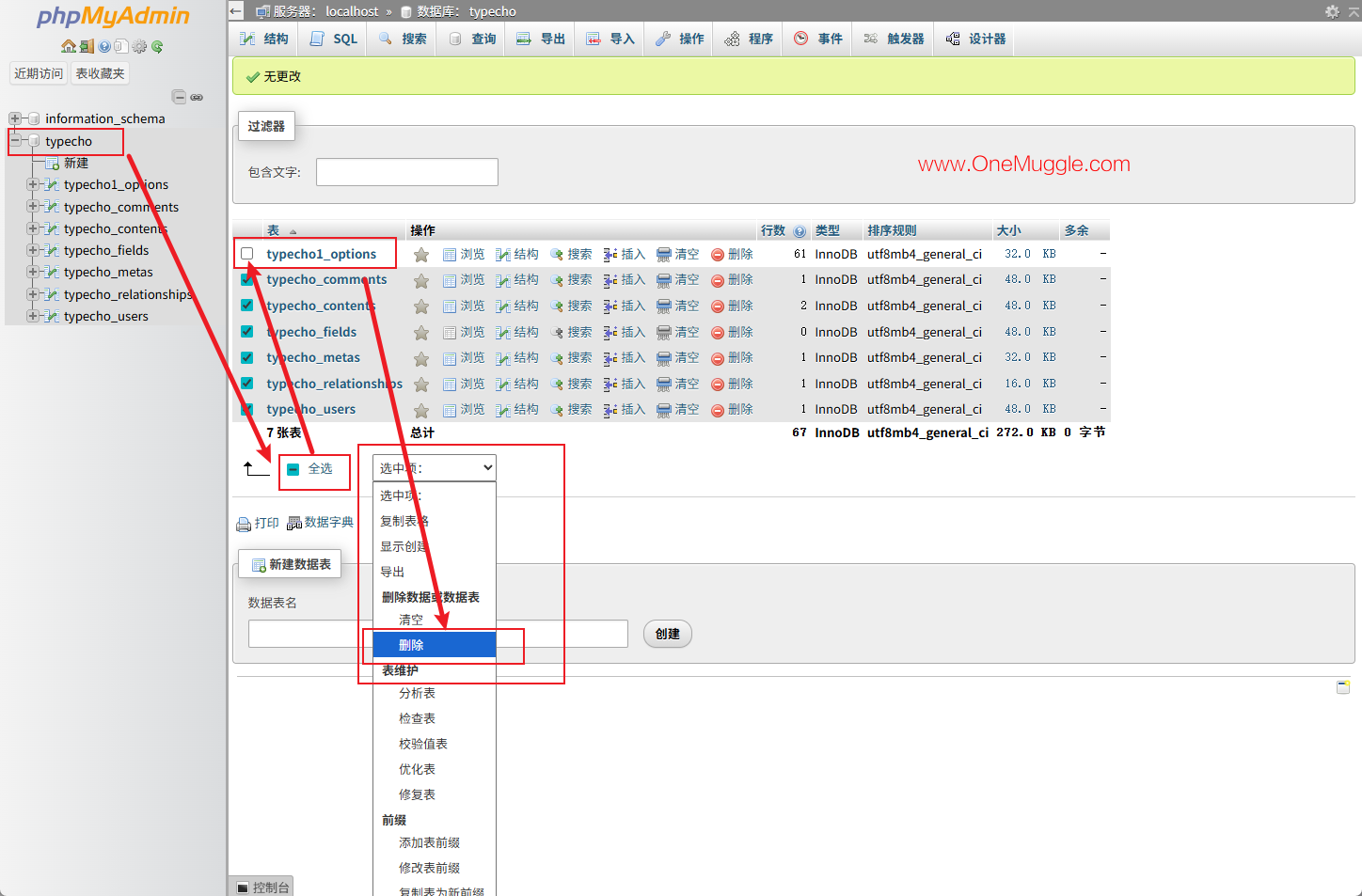Expand typecho_fields in navigation tree
Screen dimensions: 1362x896
coord(33,250)
